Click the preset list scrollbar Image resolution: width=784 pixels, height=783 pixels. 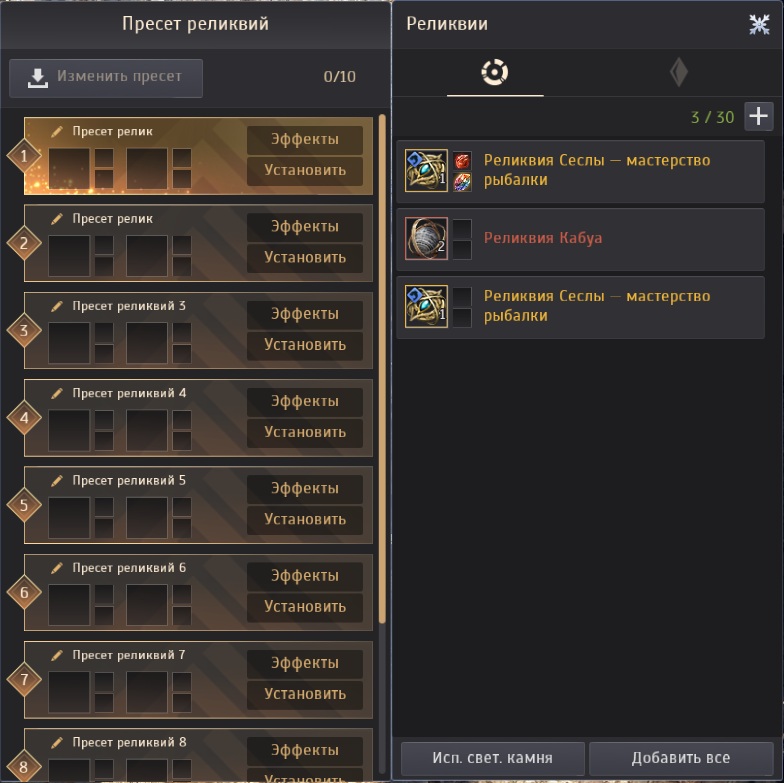[x=382, y=369]
